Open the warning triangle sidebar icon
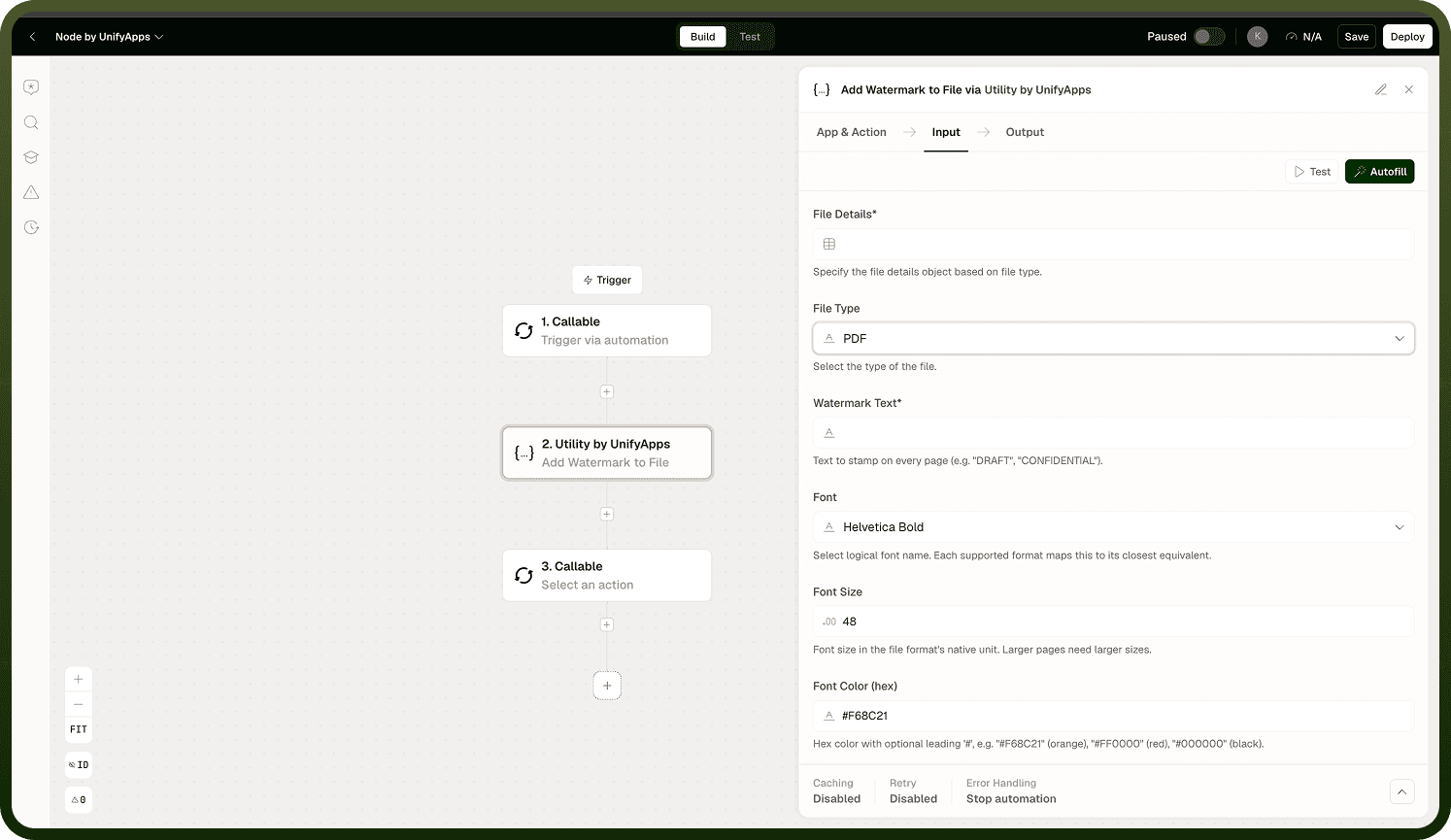This screenshot has height=840, width=1451. [31, 192]
